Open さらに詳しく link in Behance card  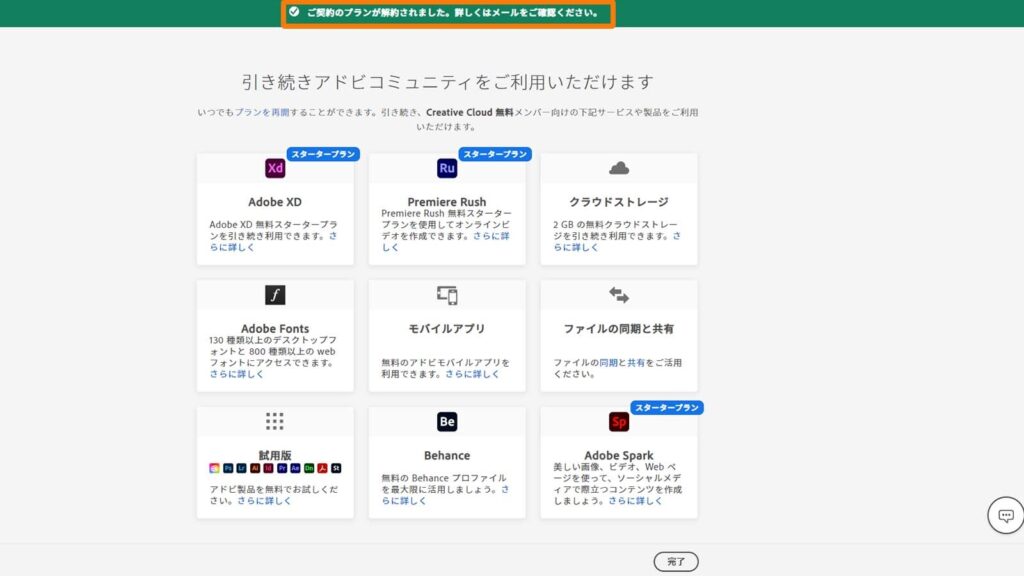[404, 501]
